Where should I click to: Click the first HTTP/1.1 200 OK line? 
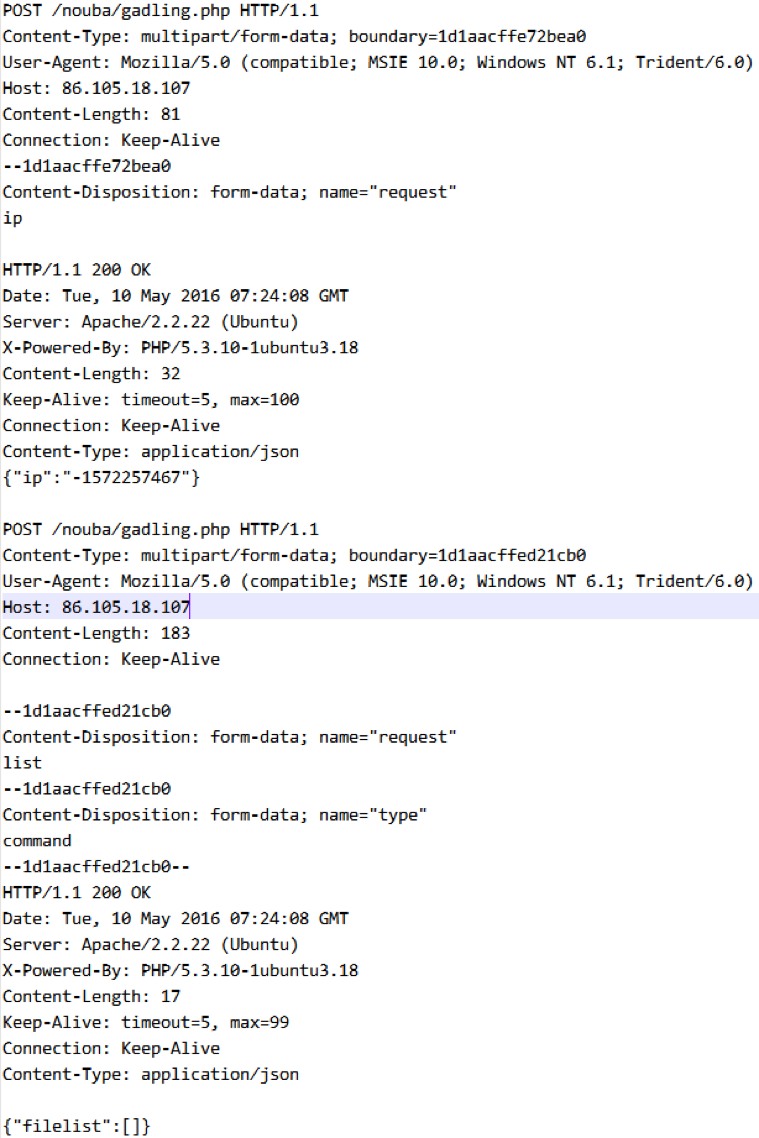[77, 270]
